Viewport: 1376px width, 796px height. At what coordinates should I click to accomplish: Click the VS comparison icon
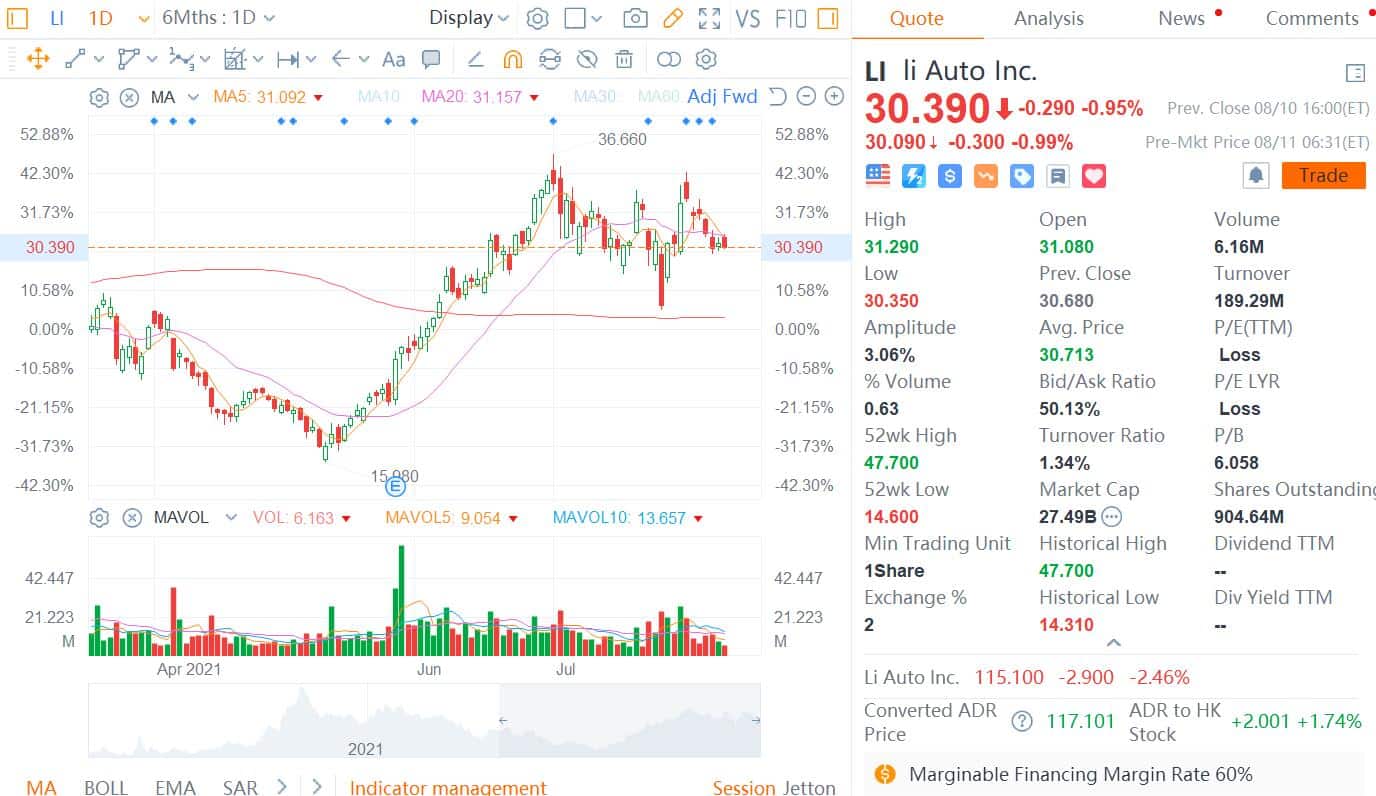748,17
